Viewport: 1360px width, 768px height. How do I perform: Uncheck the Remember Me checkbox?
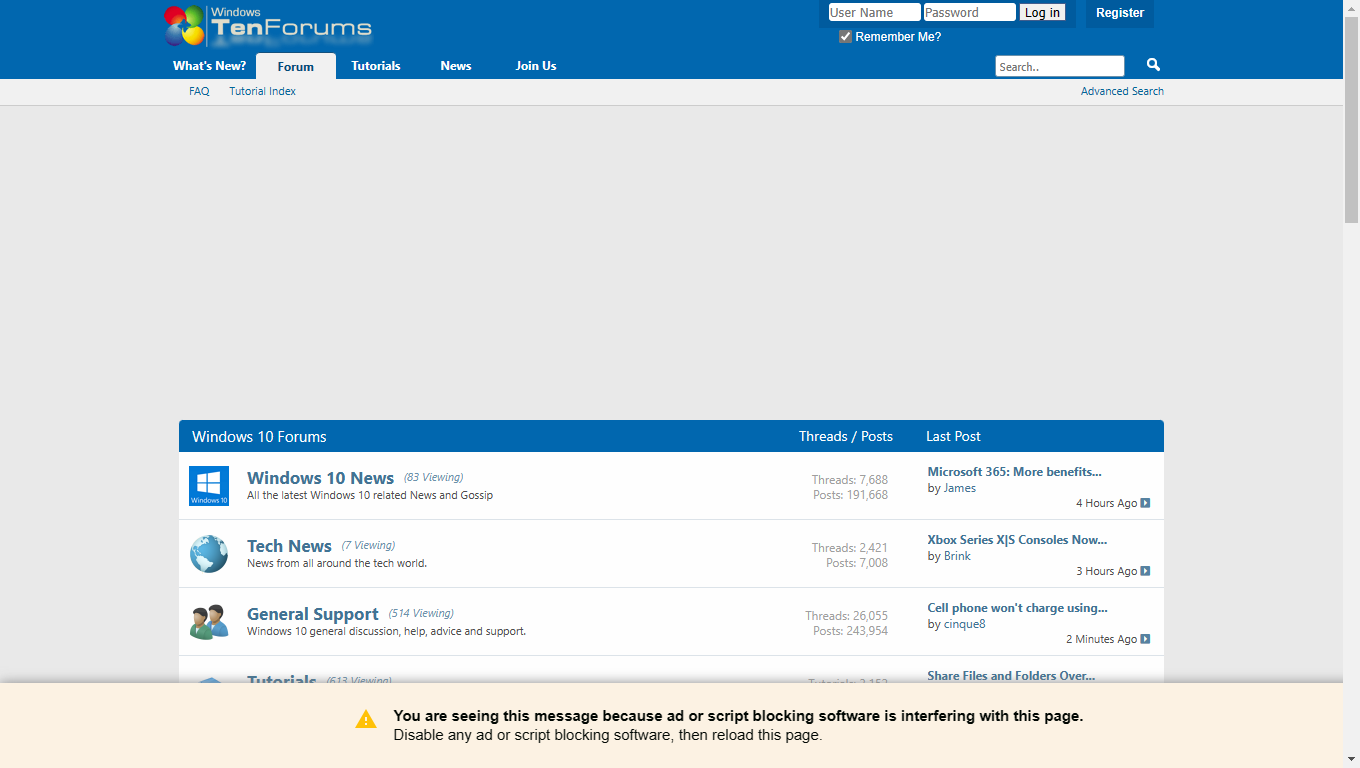[845, 36]
